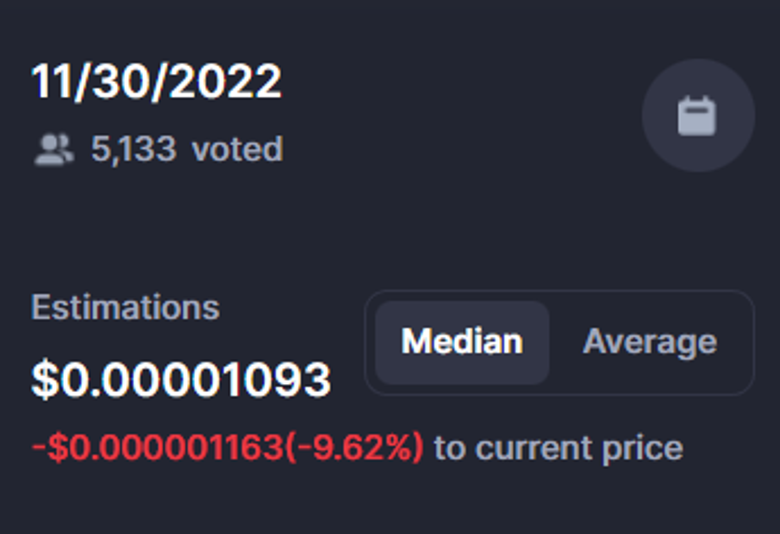The height and width of the screenshot is (534, 780).
Task: Switch estimation to Average
Action: pos(649,342)
